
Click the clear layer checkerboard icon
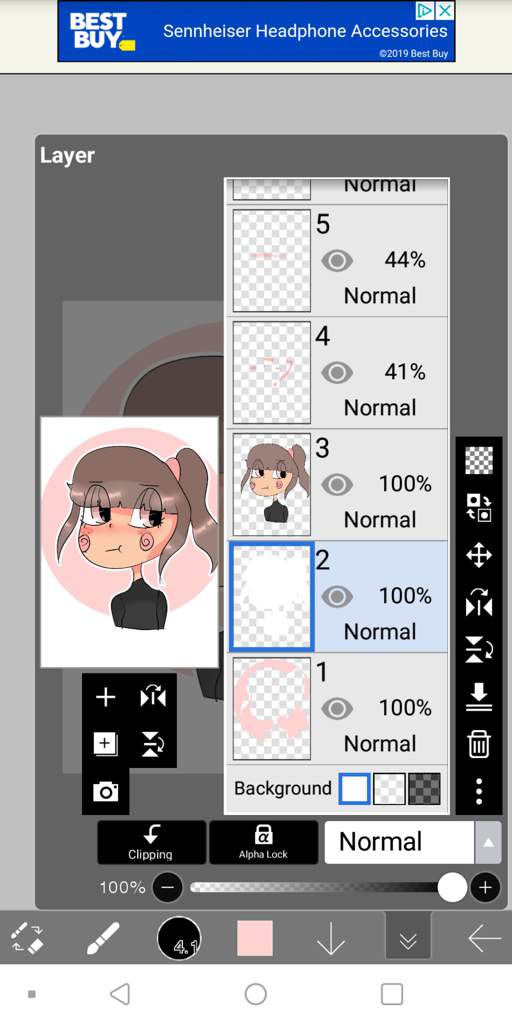point(479,460)
